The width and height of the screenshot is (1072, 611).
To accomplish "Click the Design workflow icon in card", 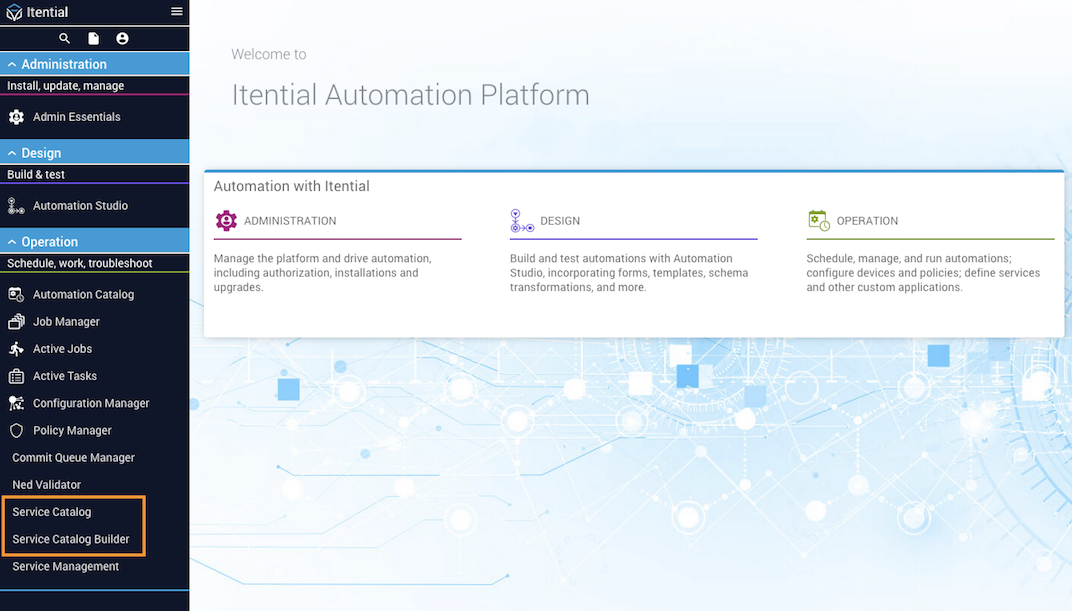I will pyautogui.click(x=522, y=221).
